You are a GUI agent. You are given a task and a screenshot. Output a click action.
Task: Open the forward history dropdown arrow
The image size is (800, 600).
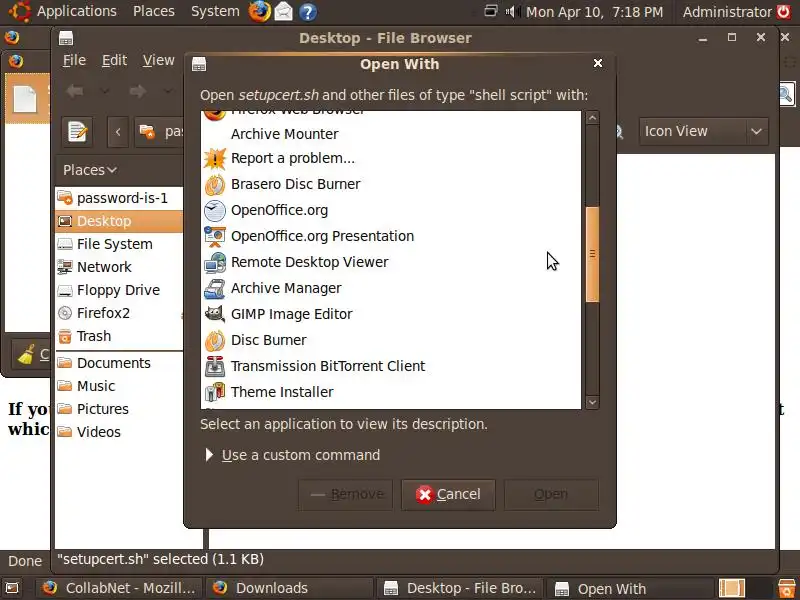coord(167,91)
